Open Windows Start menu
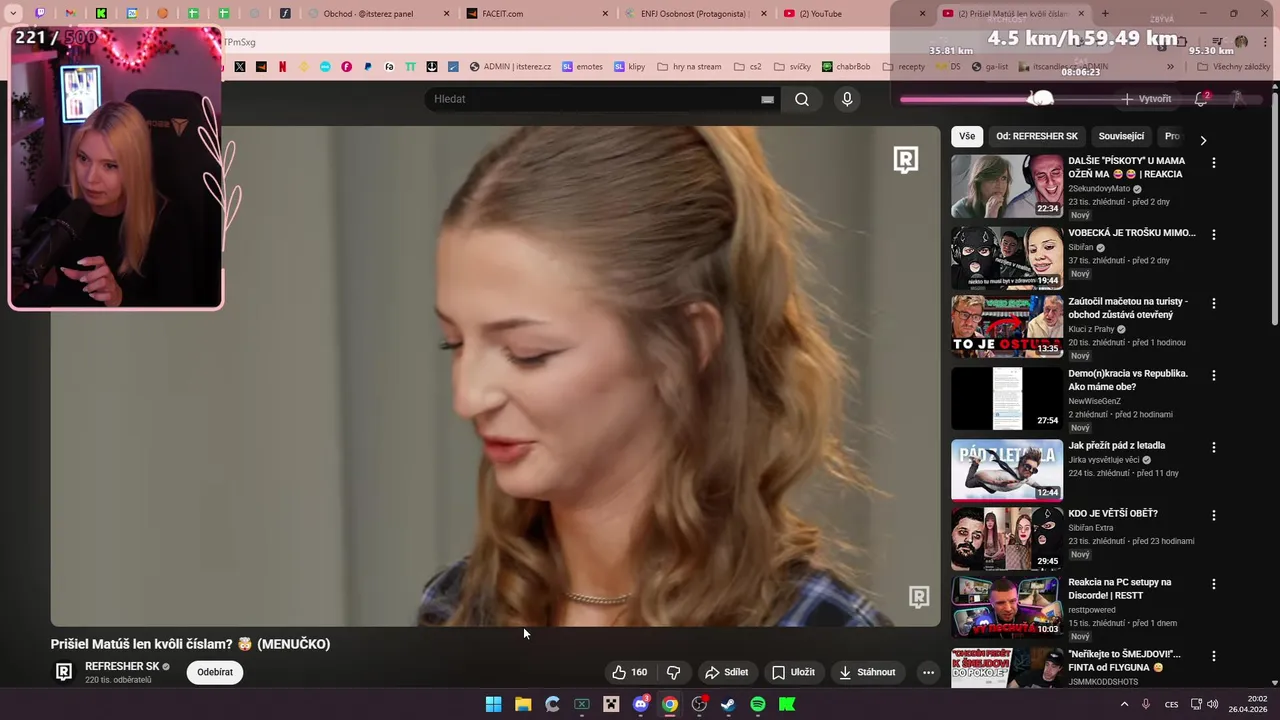 coord(493,704)
